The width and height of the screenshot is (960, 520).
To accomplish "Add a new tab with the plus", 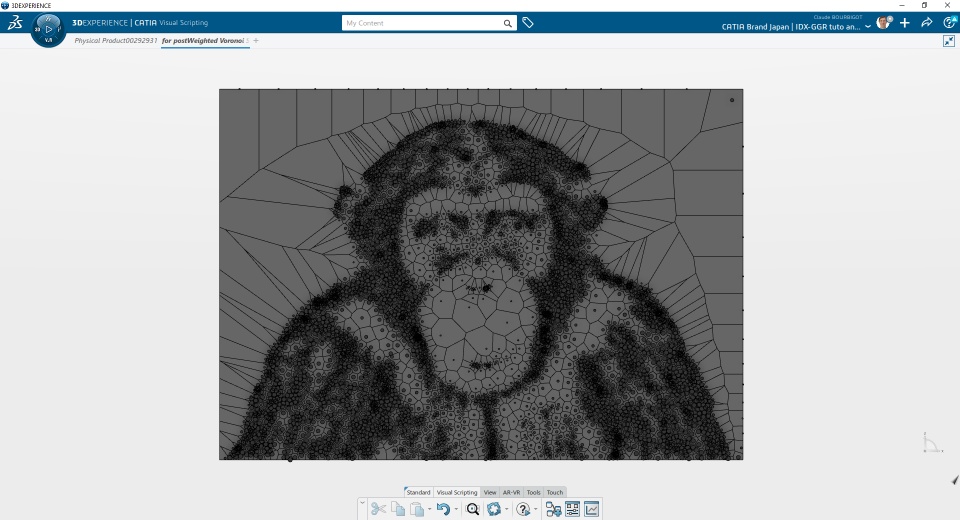I will coord(256,40).
